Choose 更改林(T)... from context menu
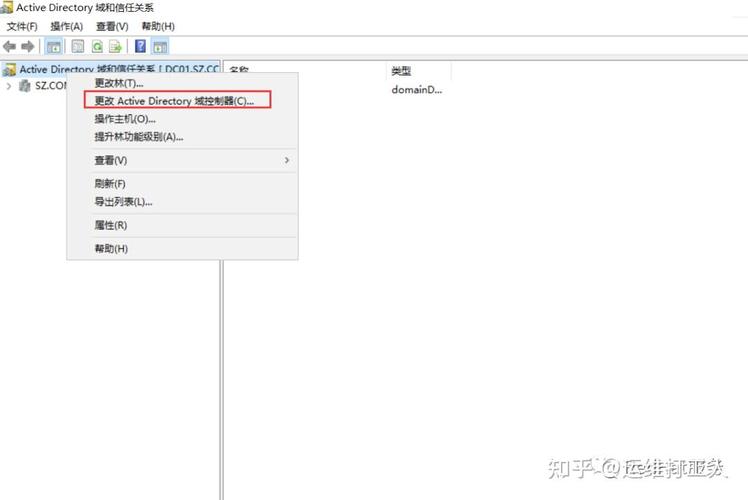Viewport: 748px width, 500px height. [x=182, y=83]
